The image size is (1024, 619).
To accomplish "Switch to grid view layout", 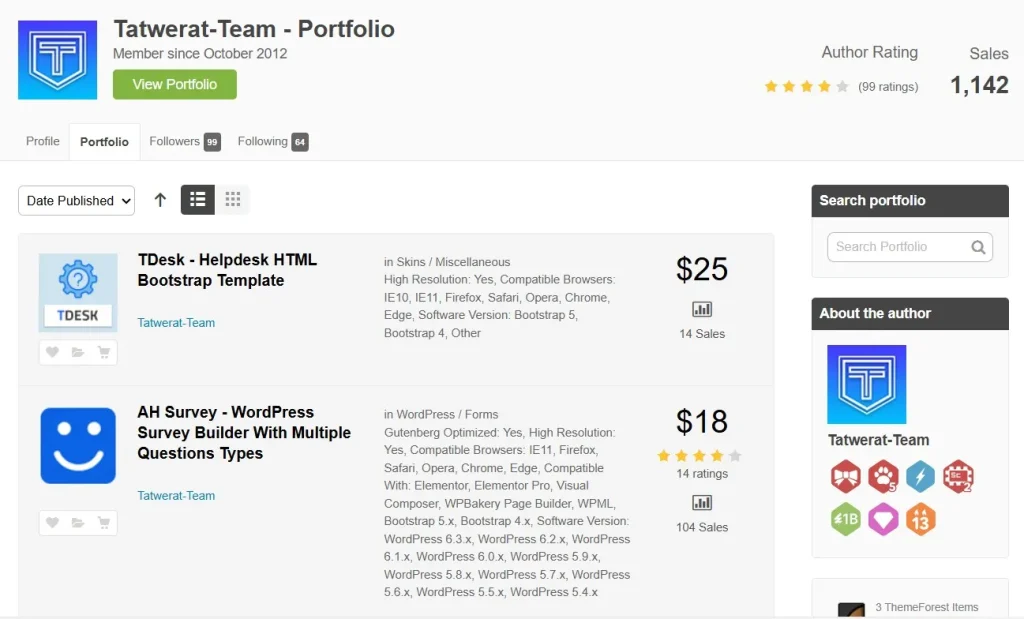I will [x=233, y=200].
